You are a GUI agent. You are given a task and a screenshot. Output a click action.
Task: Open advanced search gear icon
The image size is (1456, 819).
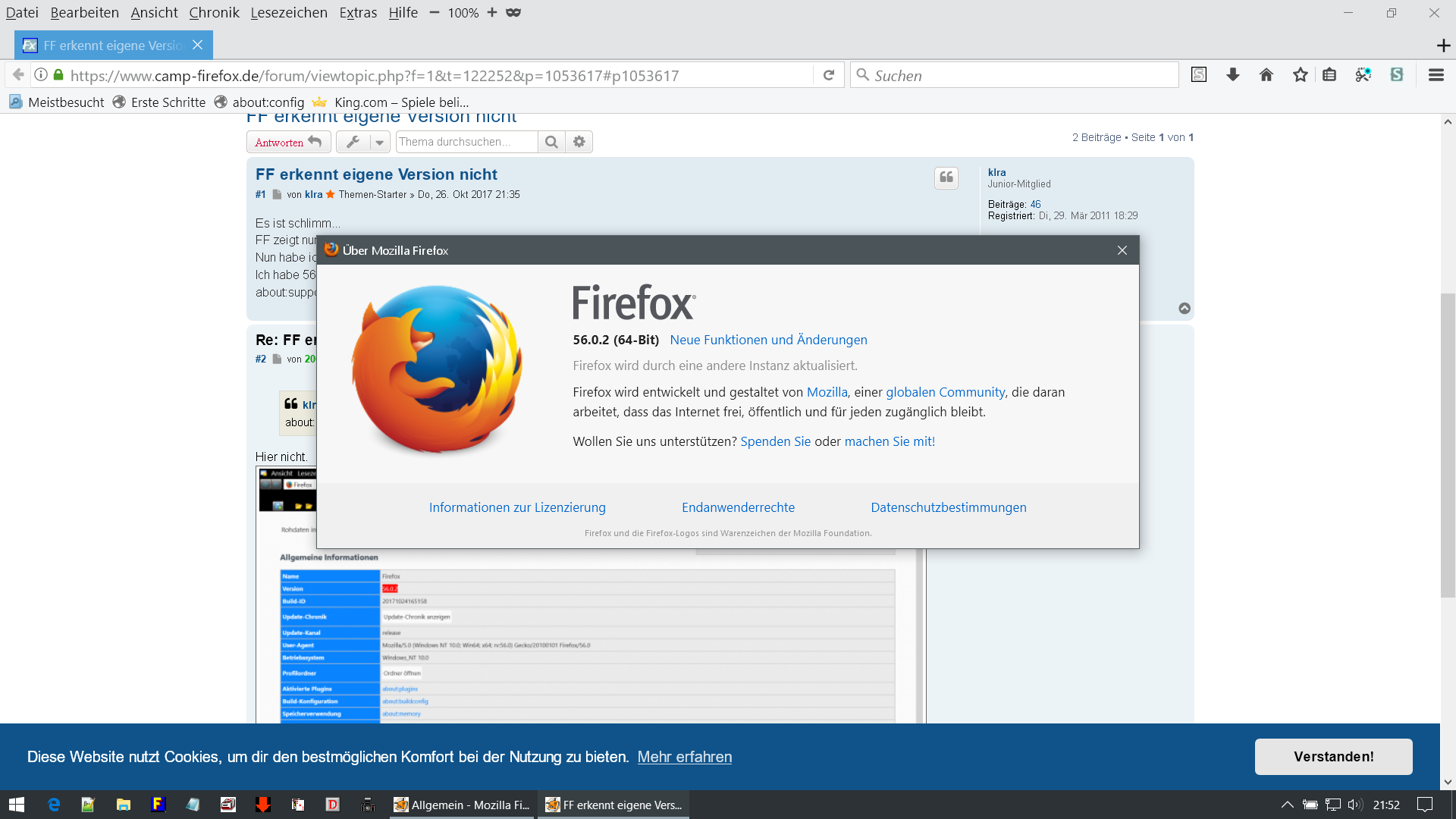pyautogui.click(x=579, y=142)
